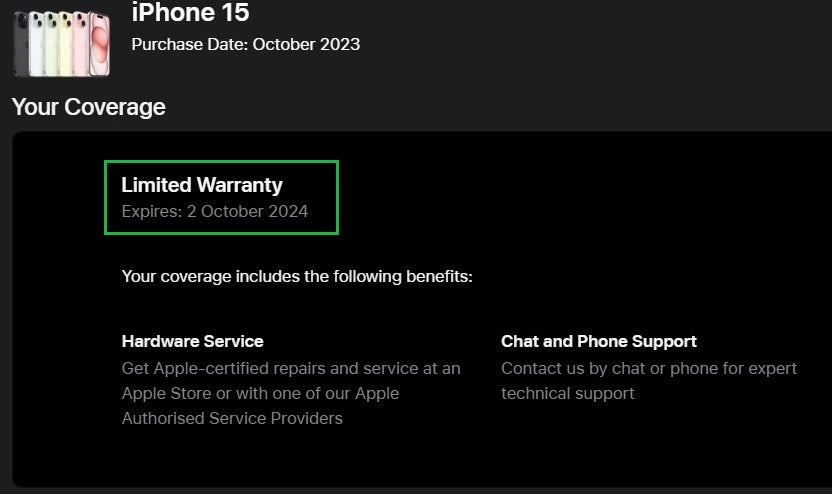Image resolution: width=832 pixels, height=494 pixels.
Task: Select the blue iPhone in the image
Action: [x=37, y=44]
